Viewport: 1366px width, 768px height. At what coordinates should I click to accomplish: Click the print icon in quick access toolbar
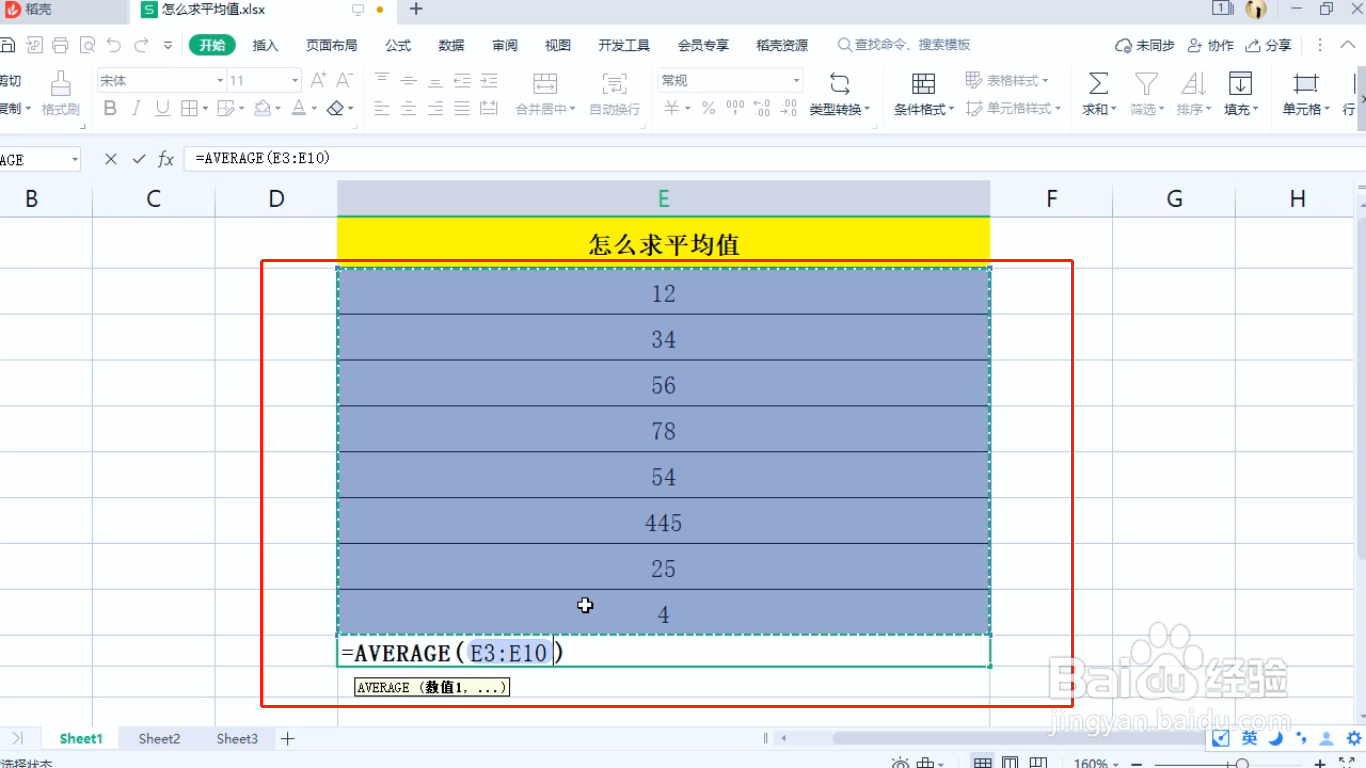61,45
